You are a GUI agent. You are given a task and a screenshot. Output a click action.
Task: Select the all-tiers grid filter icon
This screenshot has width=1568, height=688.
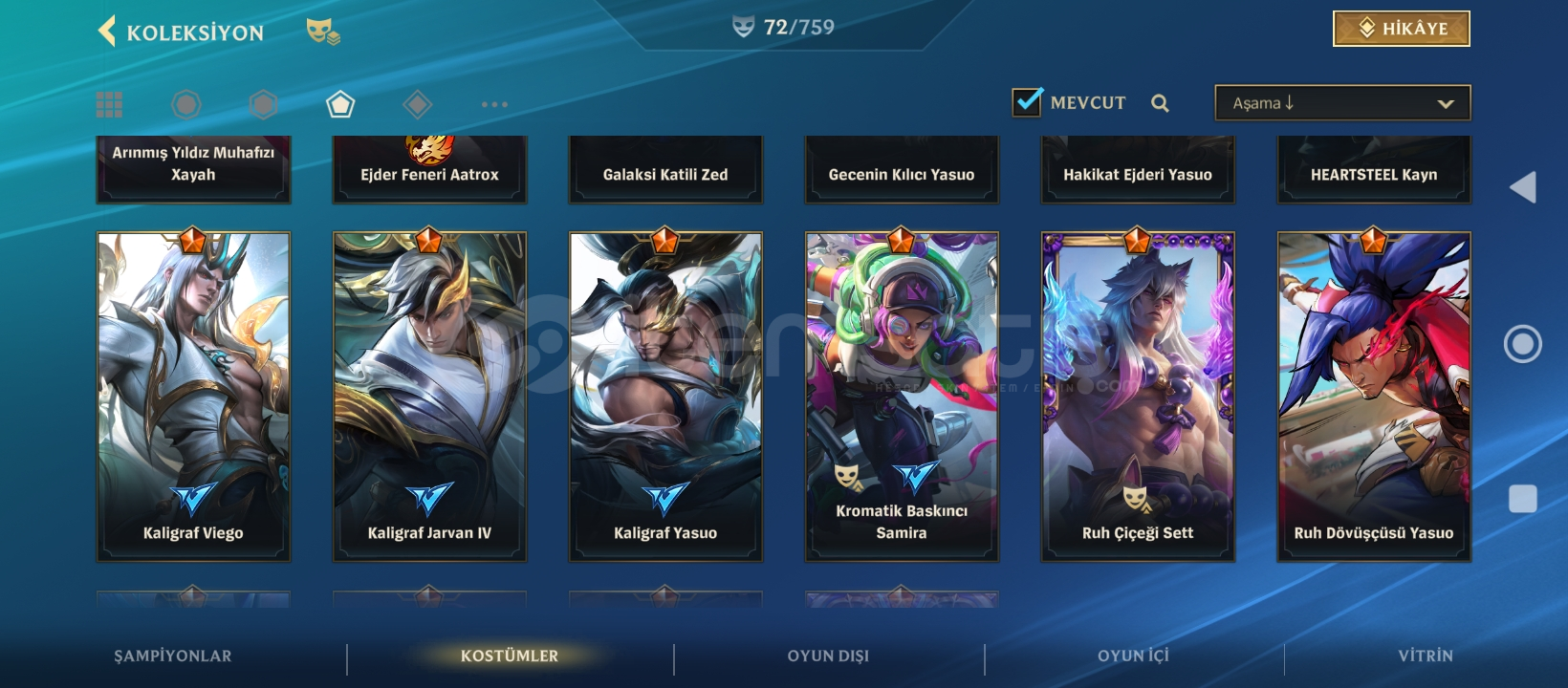[x=109, y=104]
